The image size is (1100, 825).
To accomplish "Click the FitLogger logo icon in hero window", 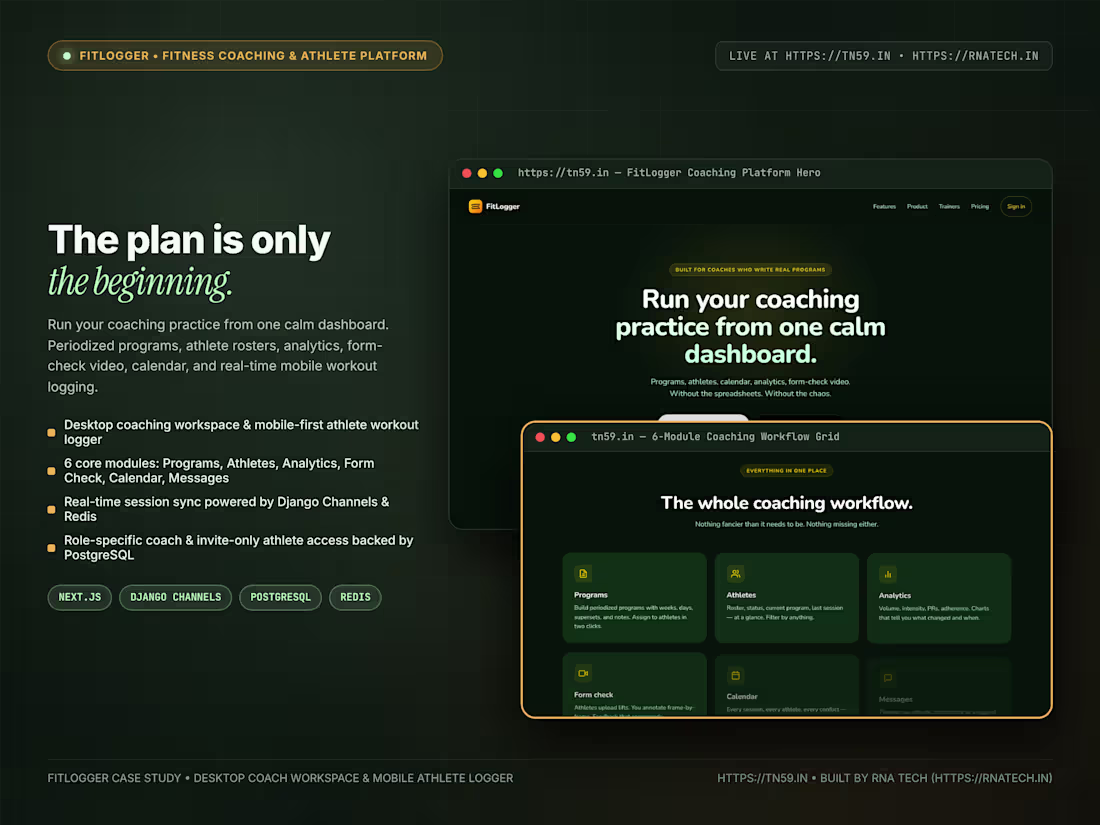I will [475, 206].
